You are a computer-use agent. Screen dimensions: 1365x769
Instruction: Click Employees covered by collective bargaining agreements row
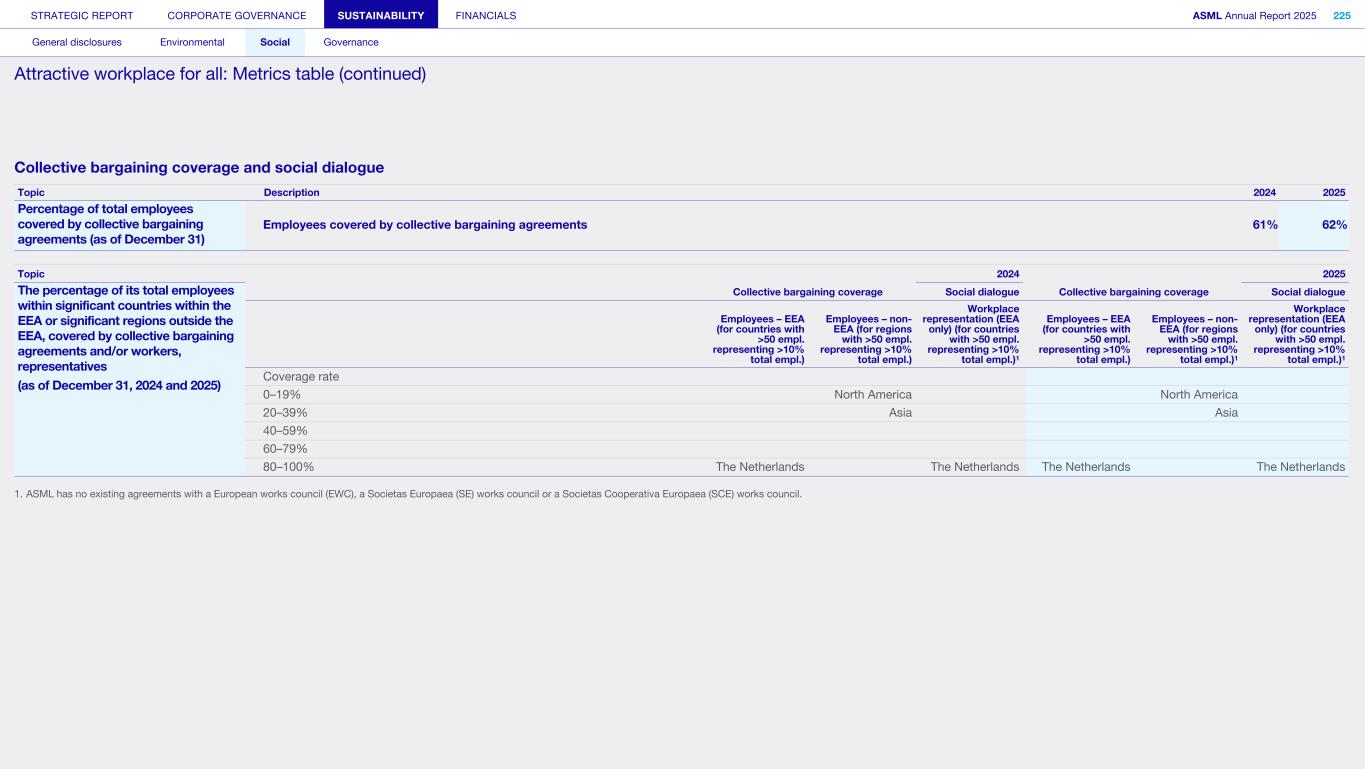point(425,225)
